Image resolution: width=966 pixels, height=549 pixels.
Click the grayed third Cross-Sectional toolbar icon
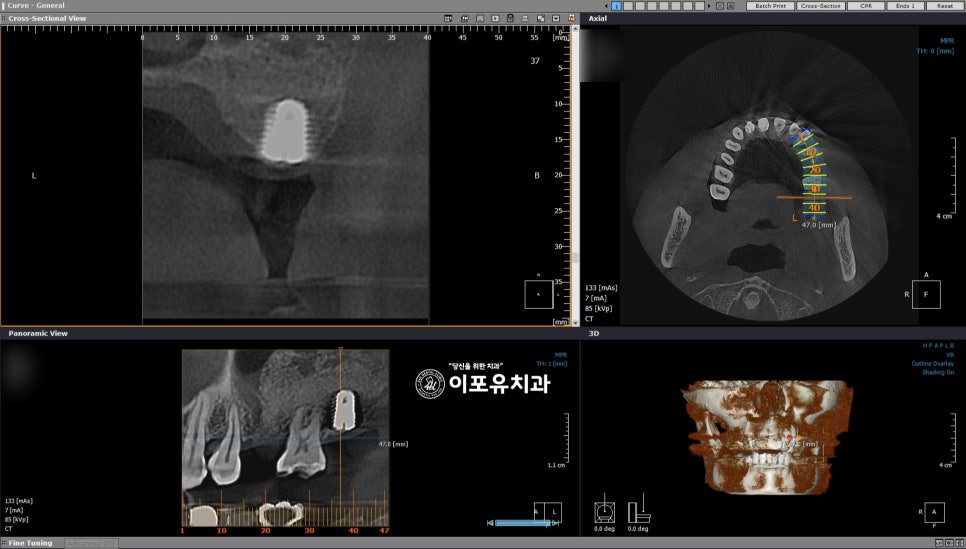pyautogui.click(x=480, y=18)
